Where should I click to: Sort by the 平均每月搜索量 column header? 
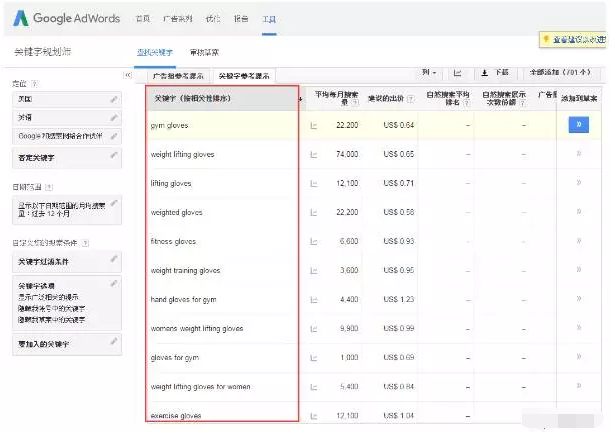click(336, 97)
